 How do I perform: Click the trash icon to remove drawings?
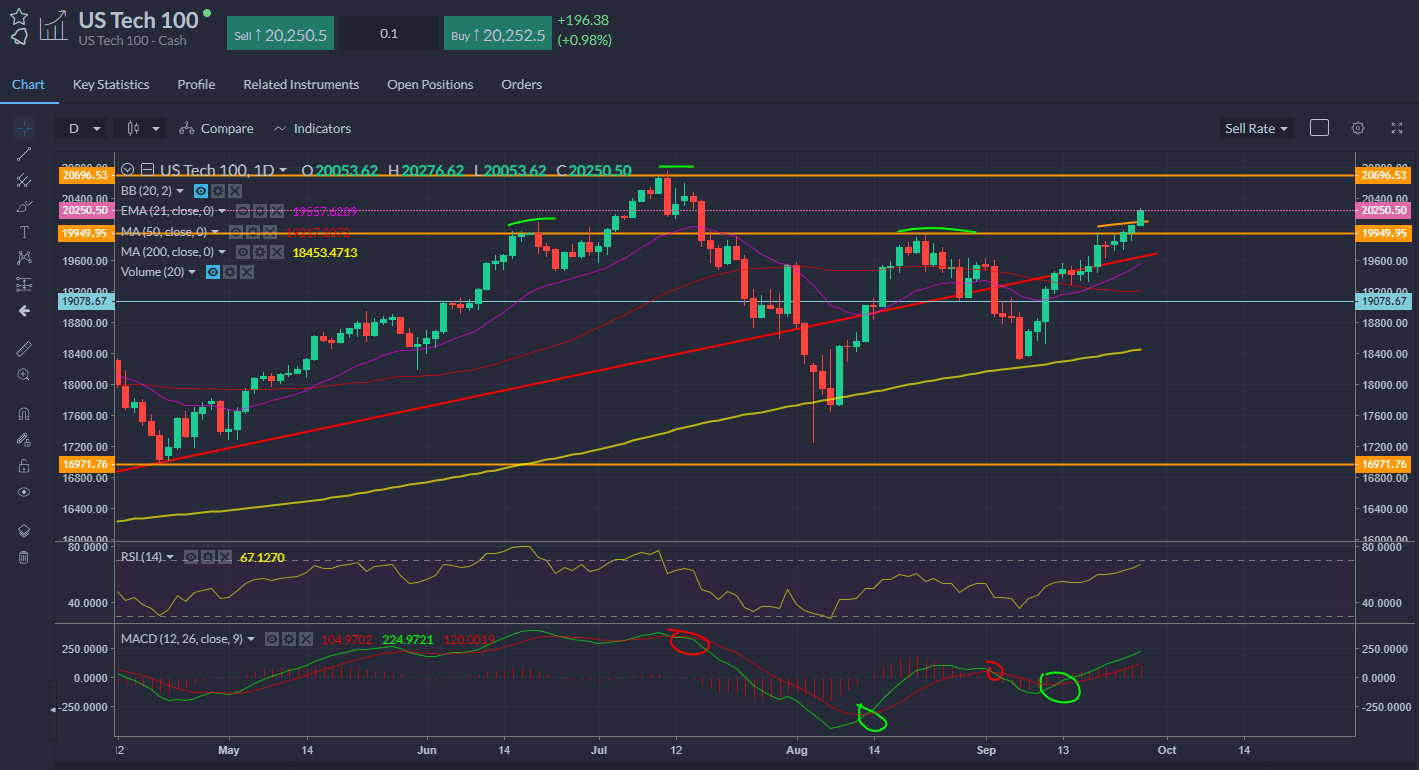pos(24,557)
